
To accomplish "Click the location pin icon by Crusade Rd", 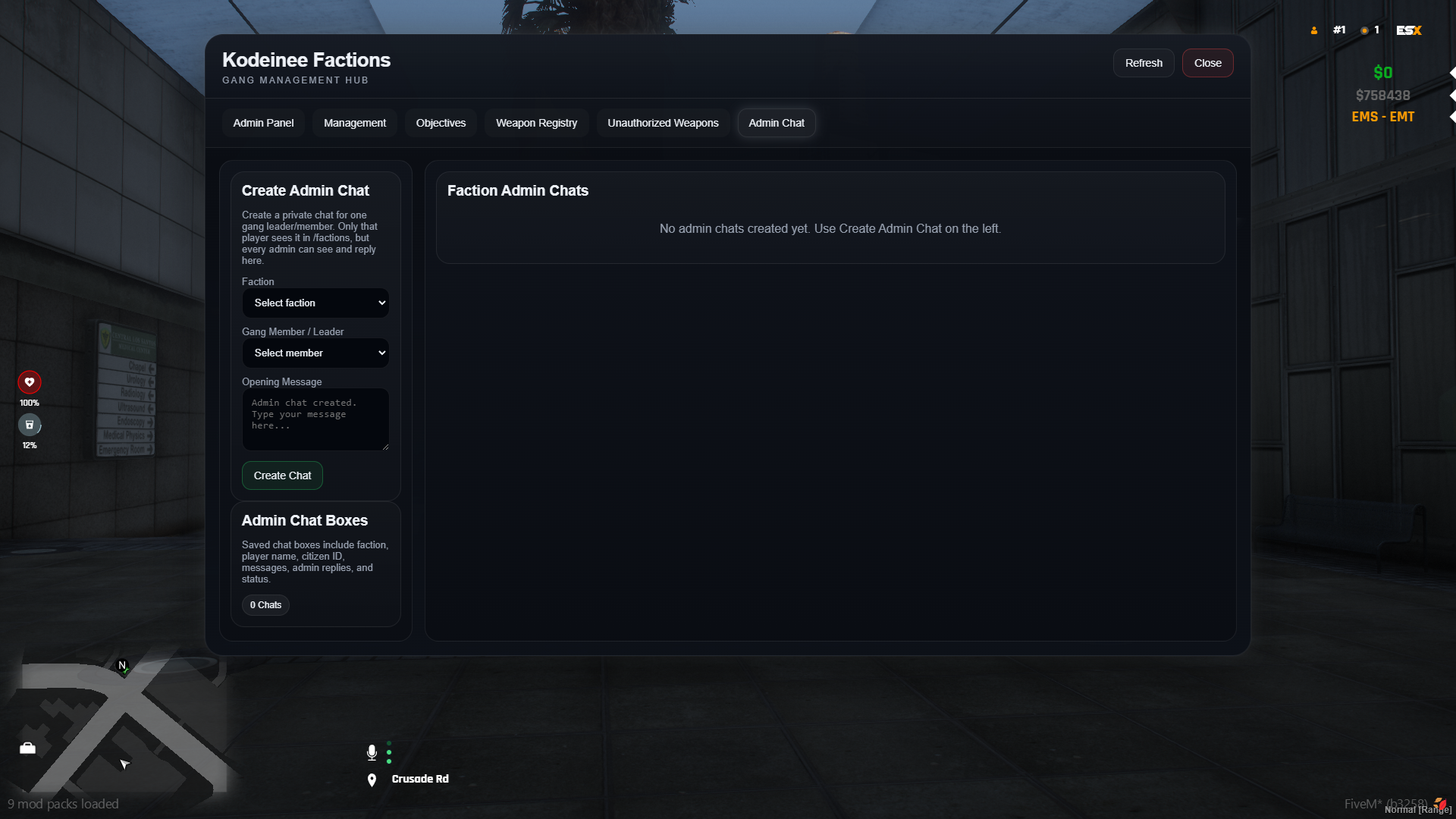I will point(372,780).
